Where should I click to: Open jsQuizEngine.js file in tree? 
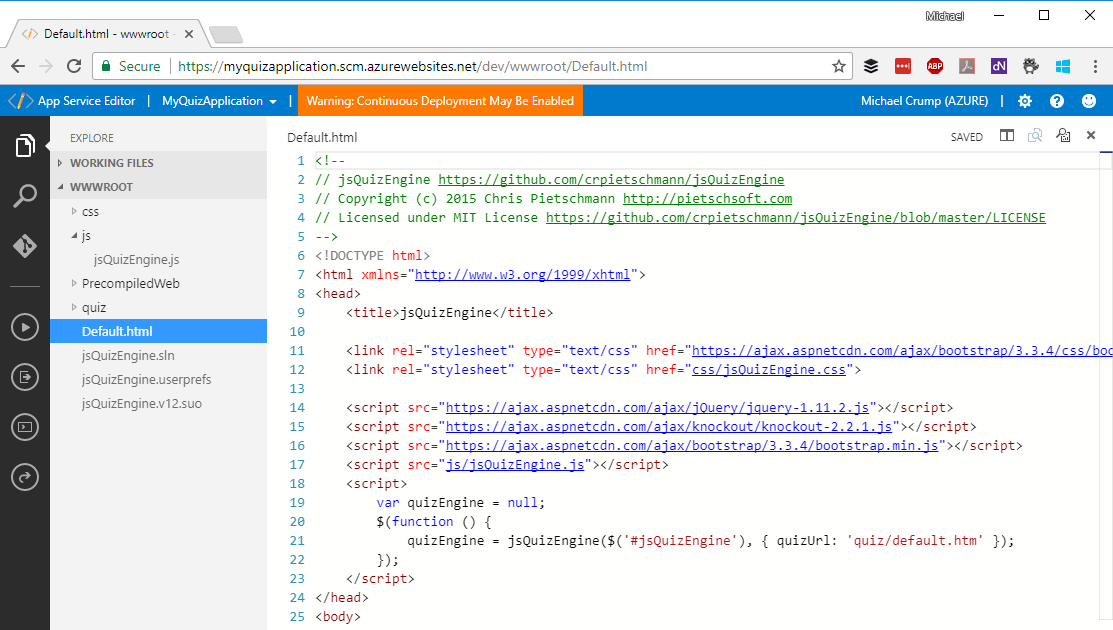136,260
